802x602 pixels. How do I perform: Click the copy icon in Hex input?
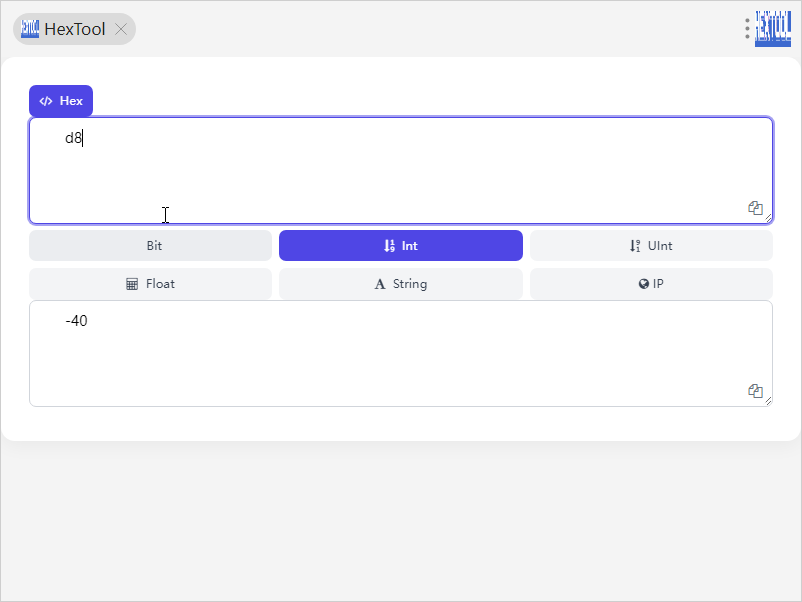pyautogui.click(x=756, y=208)
